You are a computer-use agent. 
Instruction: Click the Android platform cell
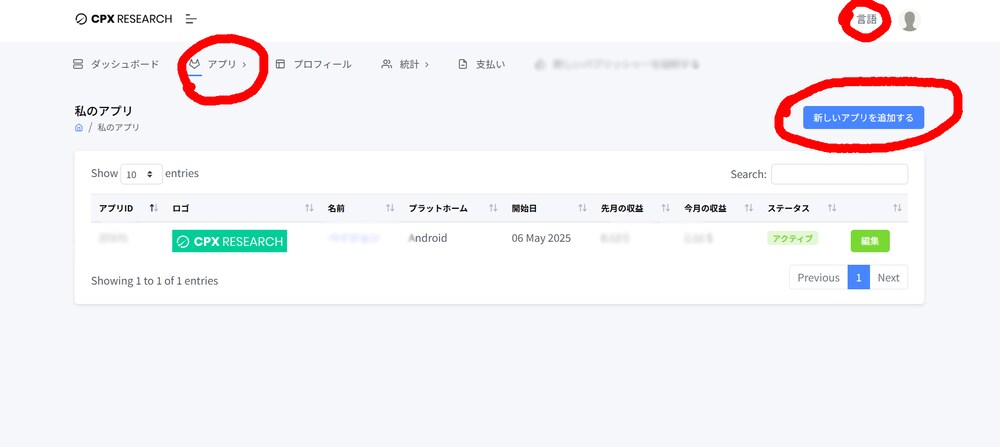coord(428,238)
